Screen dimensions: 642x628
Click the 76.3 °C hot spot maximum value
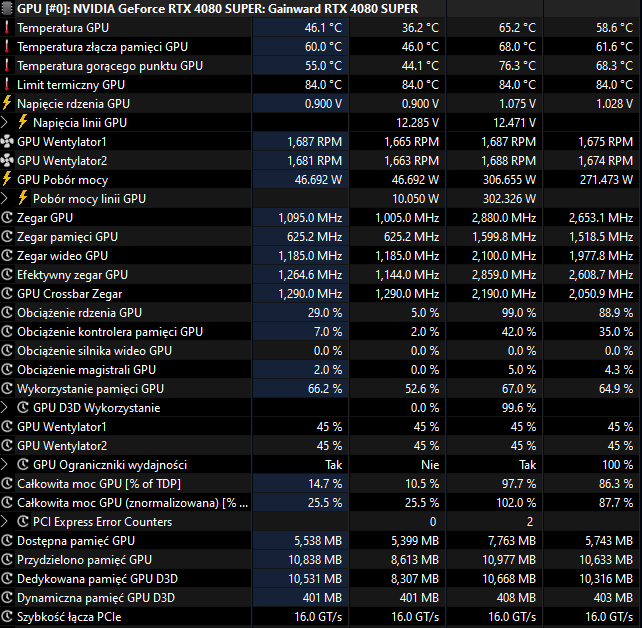[517, 66]
